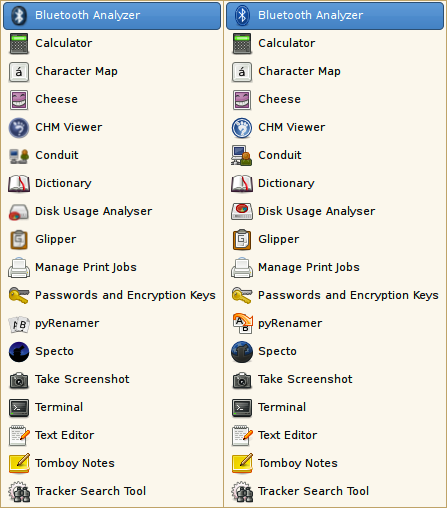Click the Take Screenshot camera icon, left menu
Image resolution: width=447 pixels, height=508 pixels.
coord(19,380)
